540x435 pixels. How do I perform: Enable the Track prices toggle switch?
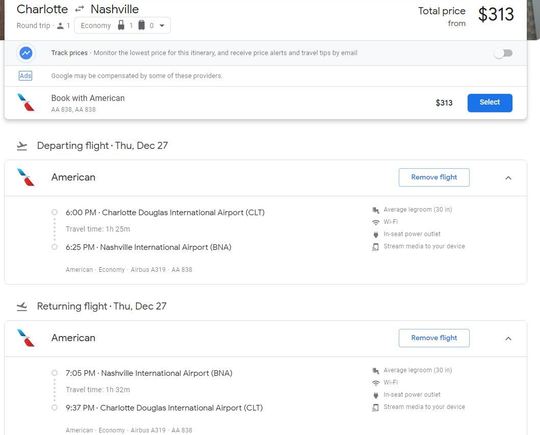[x=503, y=53]
